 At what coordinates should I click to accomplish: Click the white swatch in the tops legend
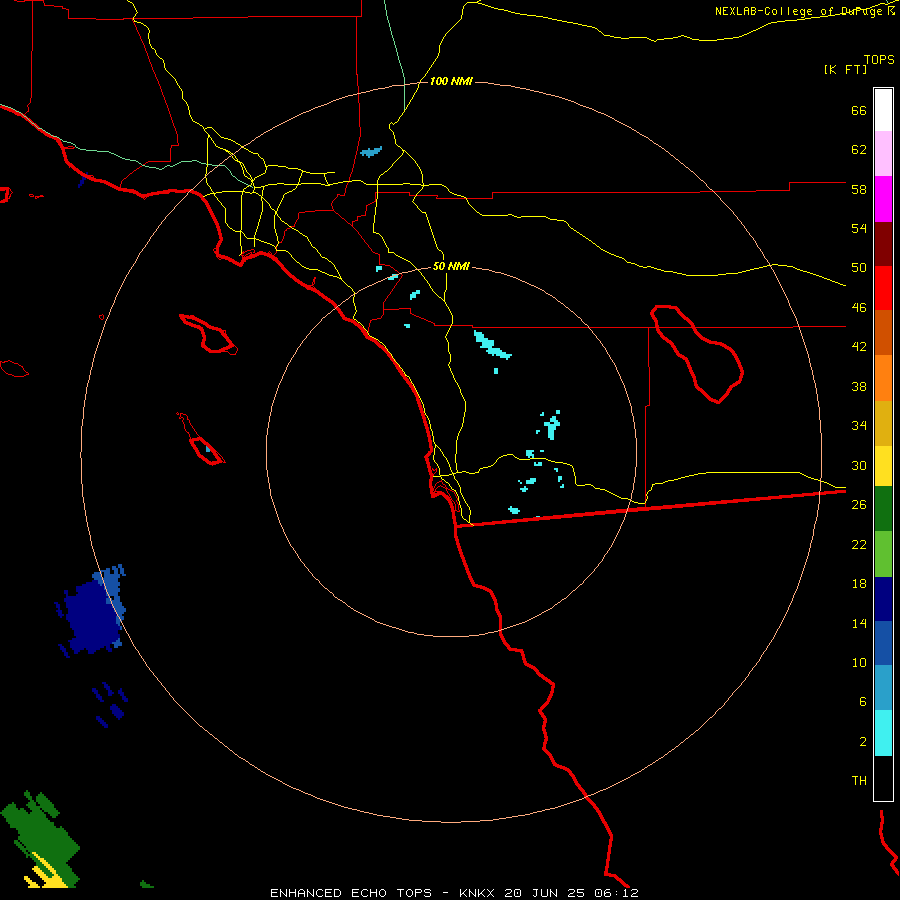click(883, 110)
